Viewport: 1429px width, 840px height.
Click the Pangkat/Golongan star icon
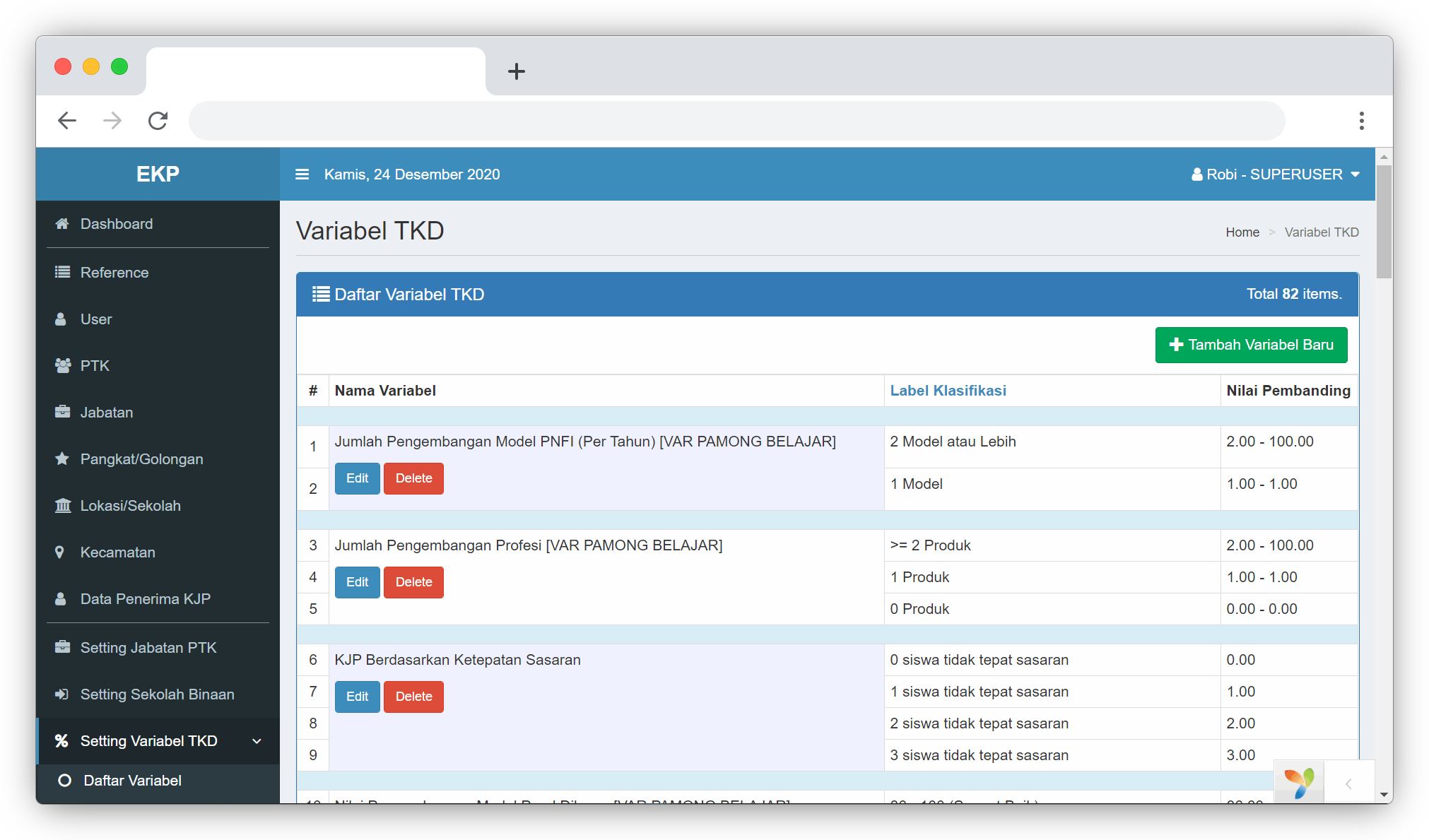(62, 459)
